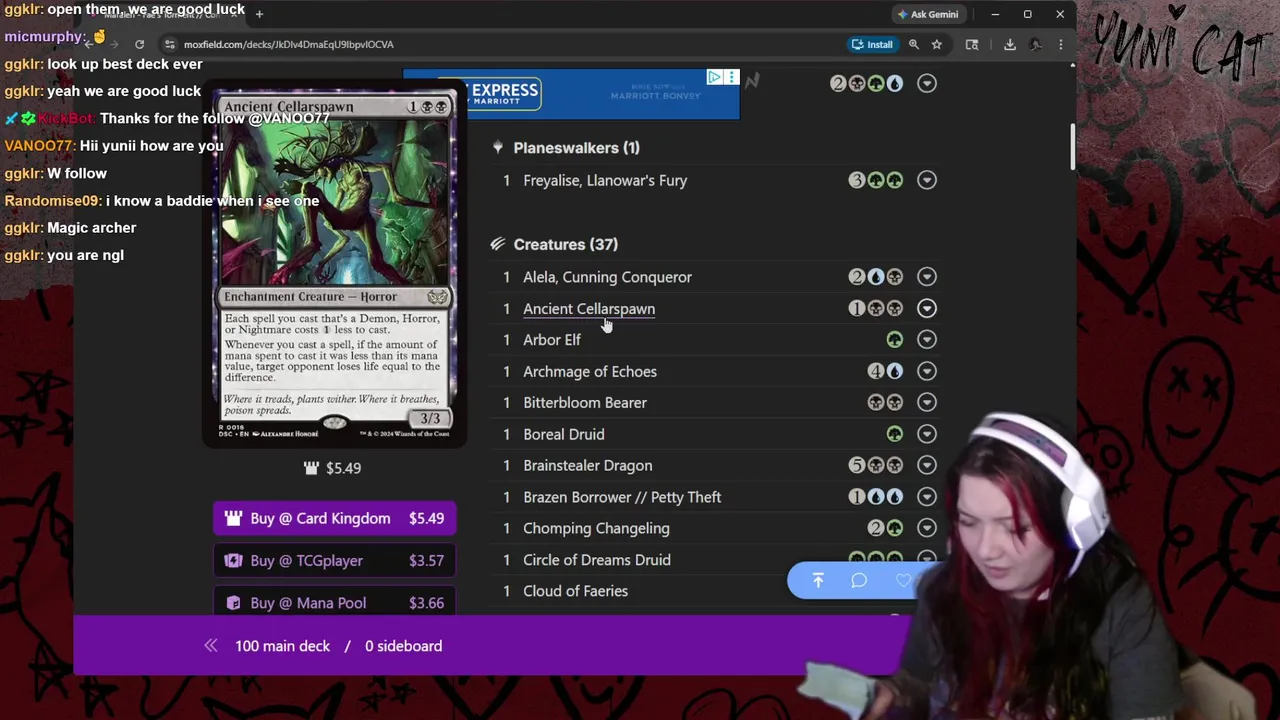Viewport: 1280px width, 720px height.
Task: Open options menu for Bitterbloom Bearer
Action: pyautogui.click(x=927, y=402)
